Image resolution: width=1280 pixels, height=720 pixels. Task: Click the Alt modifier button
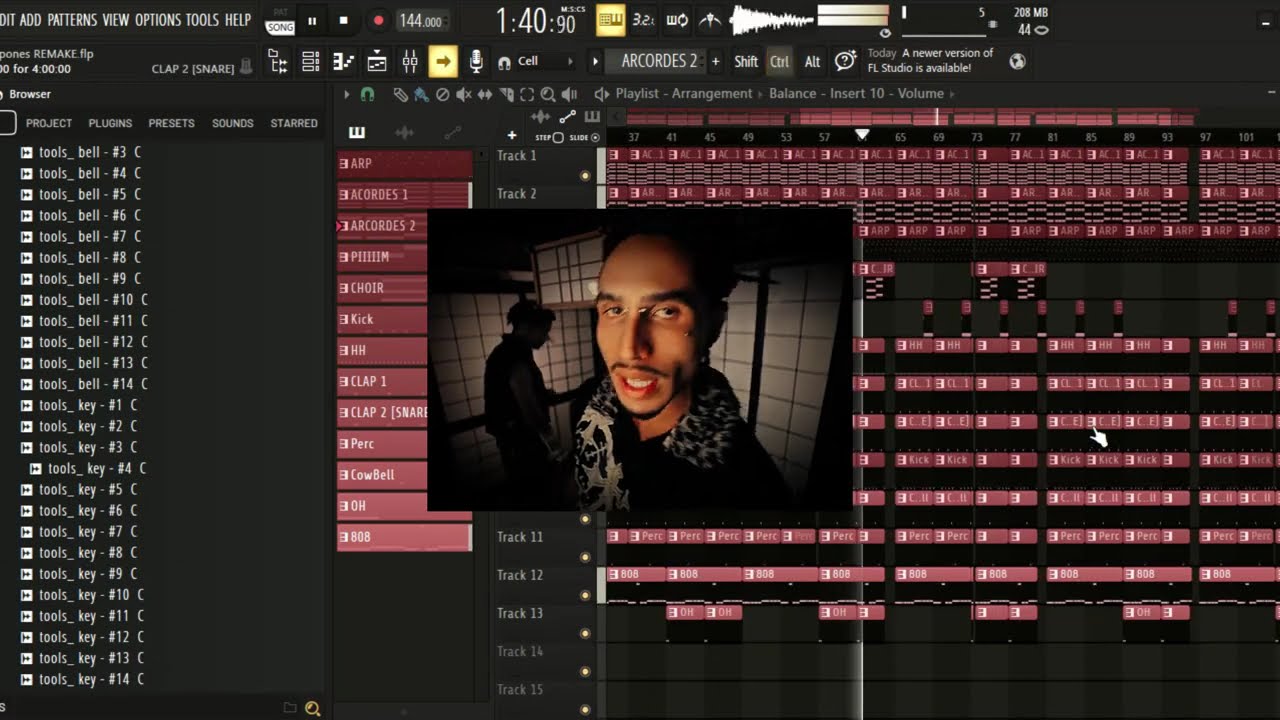pyautogui.click(x=812, y=61)
